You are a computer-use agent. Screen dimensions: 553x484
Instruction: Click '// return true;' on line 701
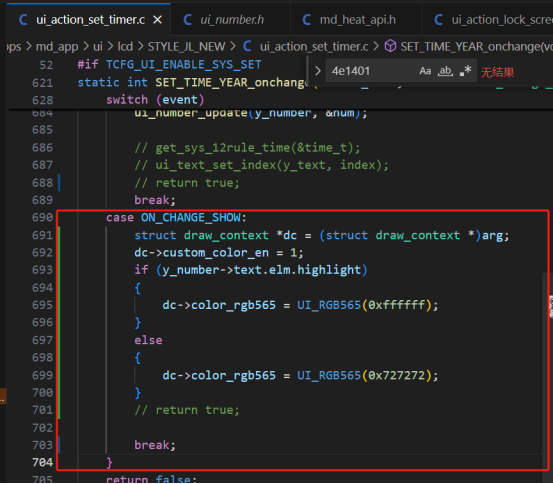[x=187, y=410]
